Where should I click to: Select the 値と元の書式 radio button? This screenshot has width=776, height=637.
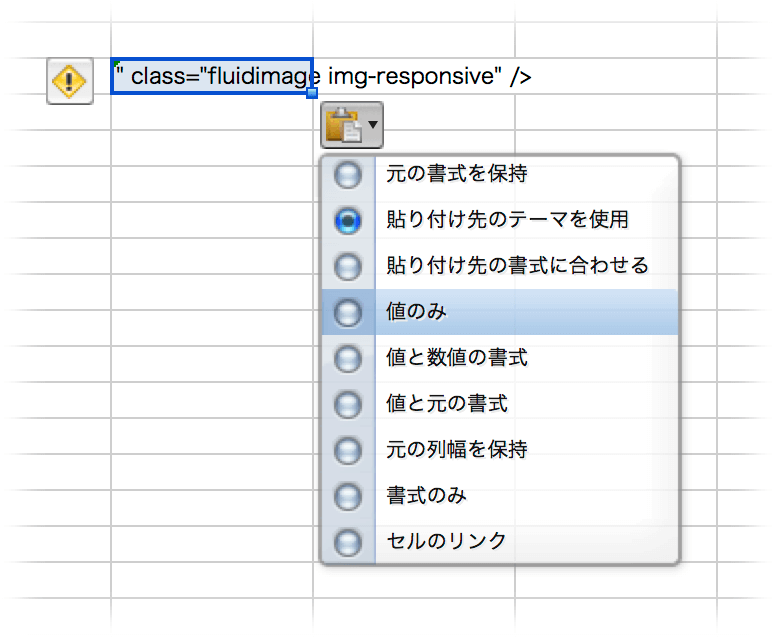pos(348,405)
